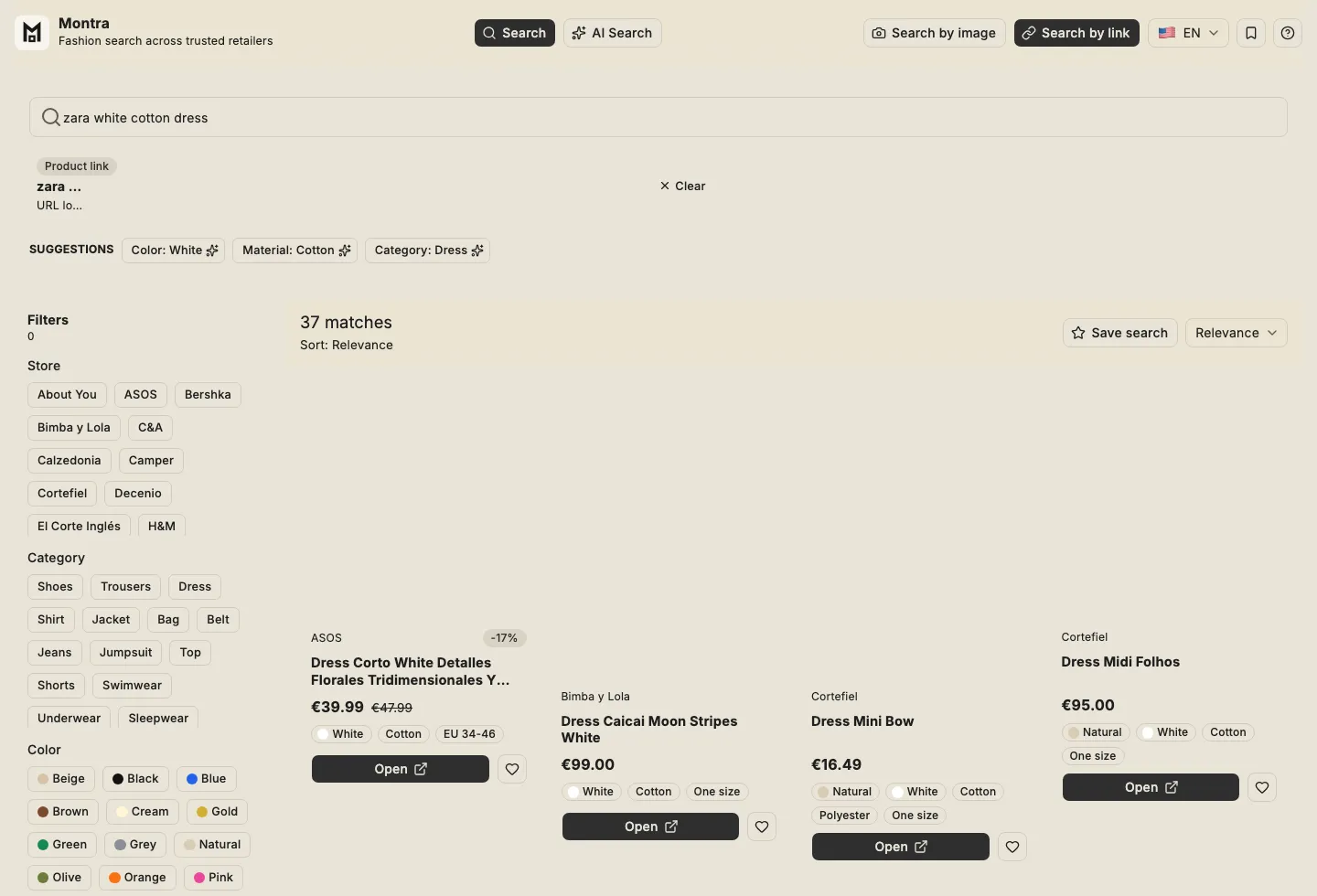Toggle Decenio store filter
1317x896 pixels.
tap(138, 494)
